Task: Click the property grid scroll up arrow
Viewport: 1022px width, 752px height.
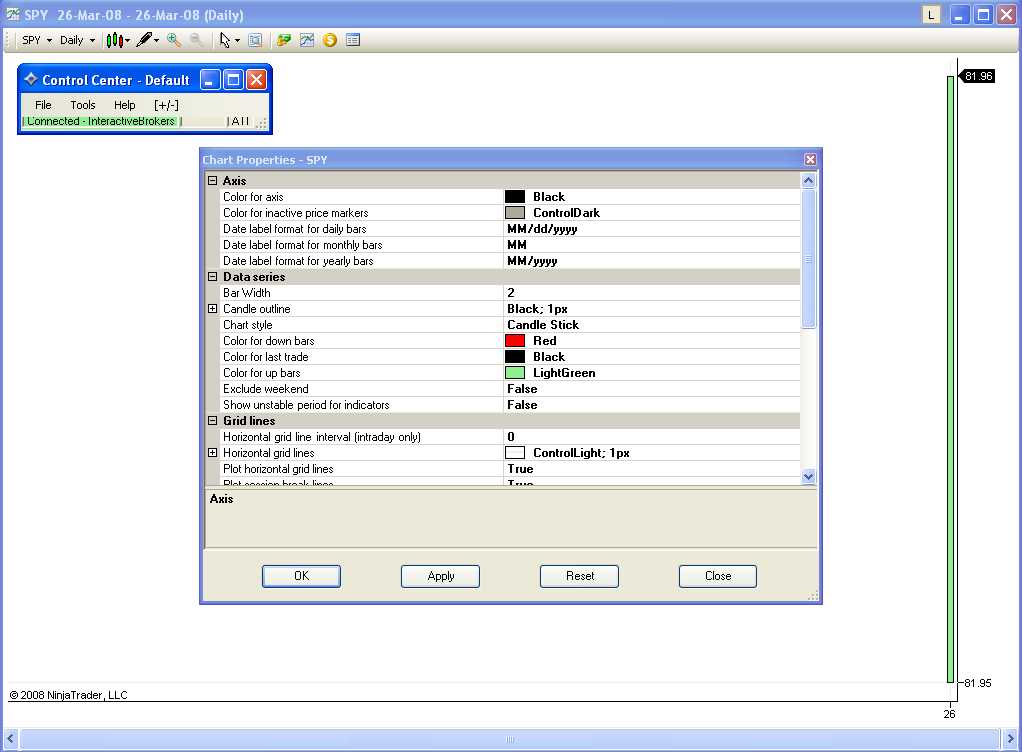Action: click(x=808, y=181)
